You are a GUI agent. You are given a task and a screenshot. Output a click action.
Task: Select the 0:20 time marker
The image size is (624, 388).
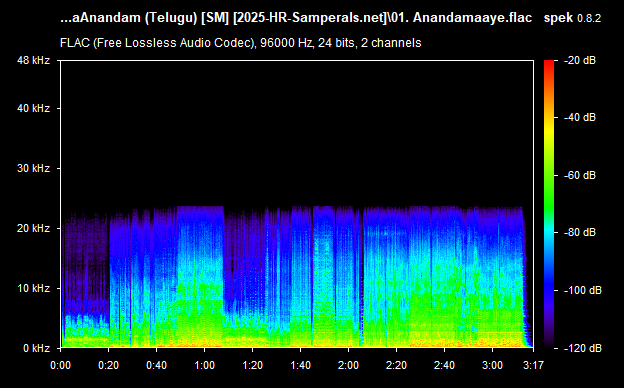pos(109,365)
